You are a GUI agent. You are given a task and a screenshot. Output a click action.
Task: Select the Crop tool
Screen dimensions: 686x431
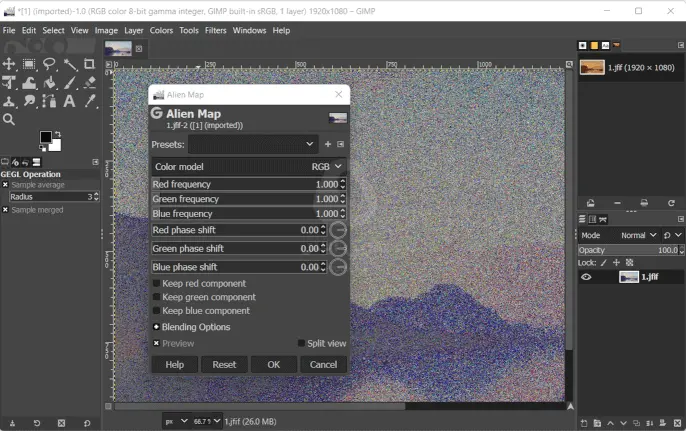90,65
